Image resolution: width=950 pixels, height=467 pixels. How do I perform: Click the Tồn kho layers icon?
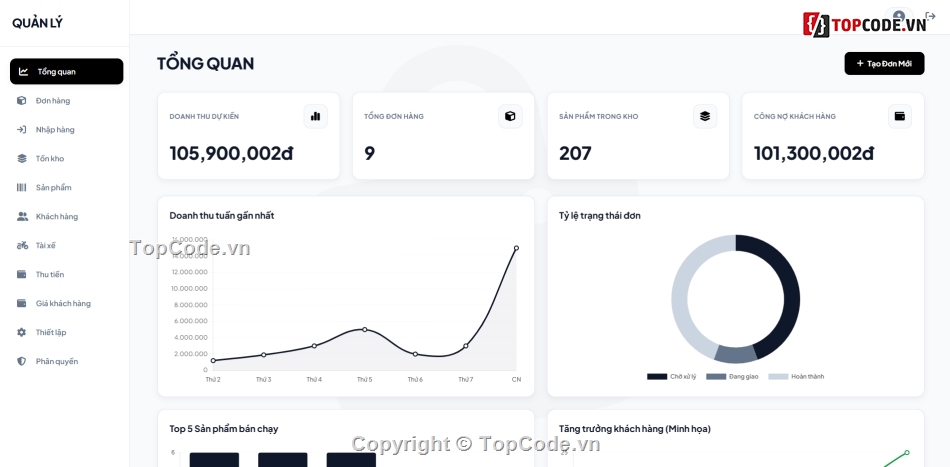[22, 159]
